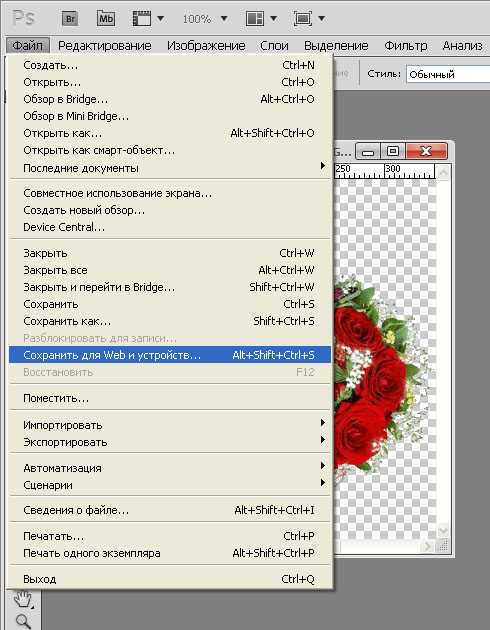Select Совместное использование экрана...
The height and width of the screenshot is (630, 490).
pos(170,193)
